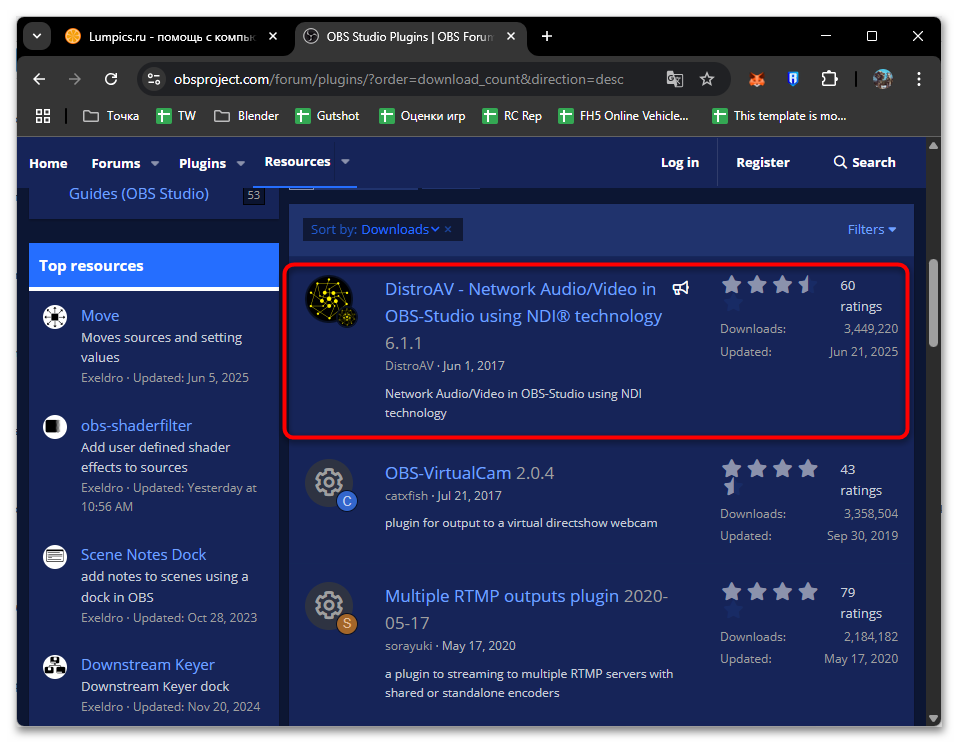The image size is (958, 743).
Task: Open the Resources navigation tab
Action: click(297, 162)
